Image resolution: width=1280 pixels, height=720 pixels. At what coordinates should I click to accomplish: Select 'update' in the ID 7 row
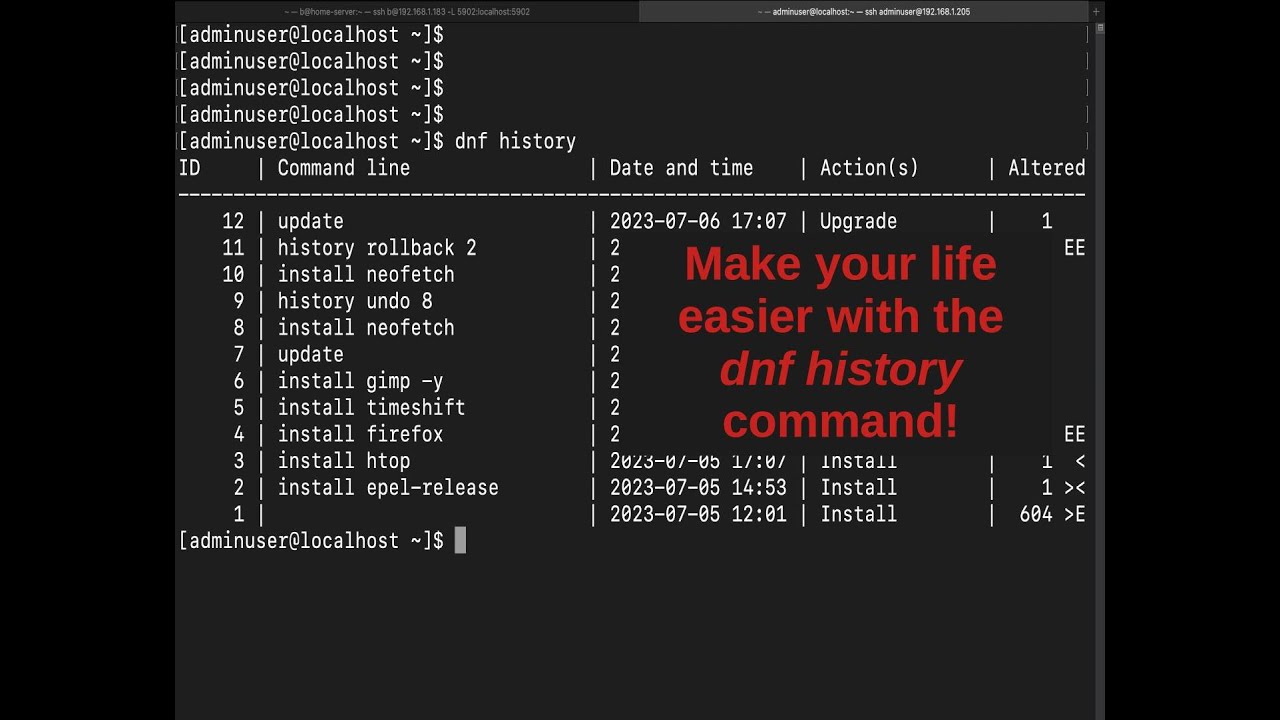click(x=311, y=354)
